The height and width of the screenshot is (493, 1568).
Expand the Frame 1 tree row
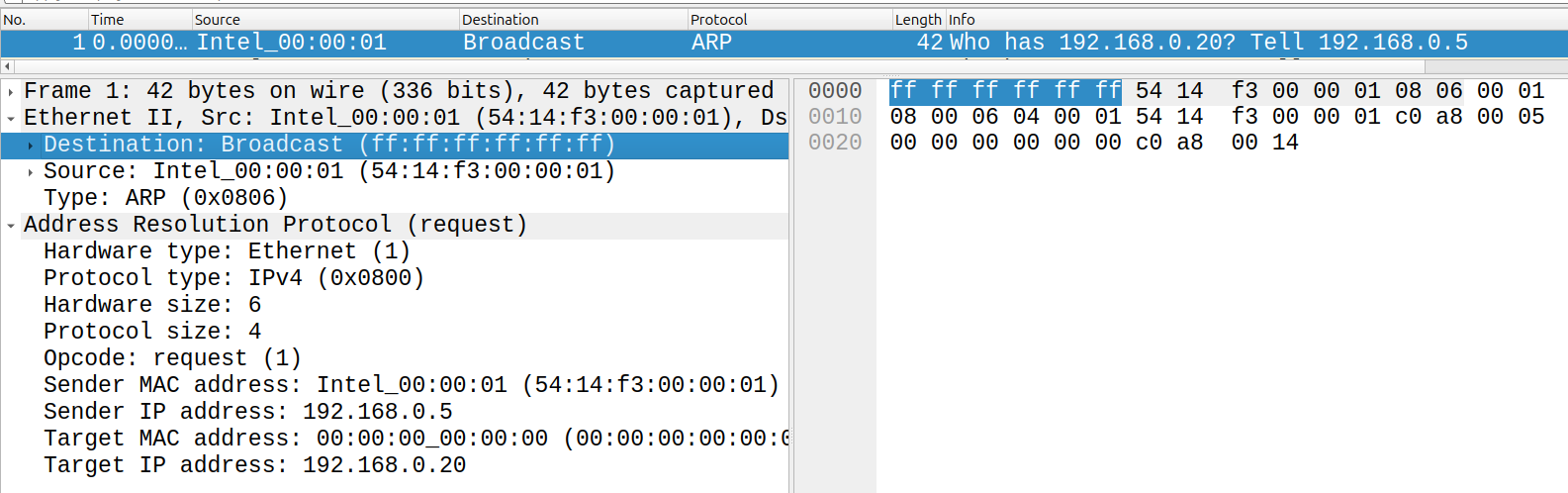tap(11, 92)
